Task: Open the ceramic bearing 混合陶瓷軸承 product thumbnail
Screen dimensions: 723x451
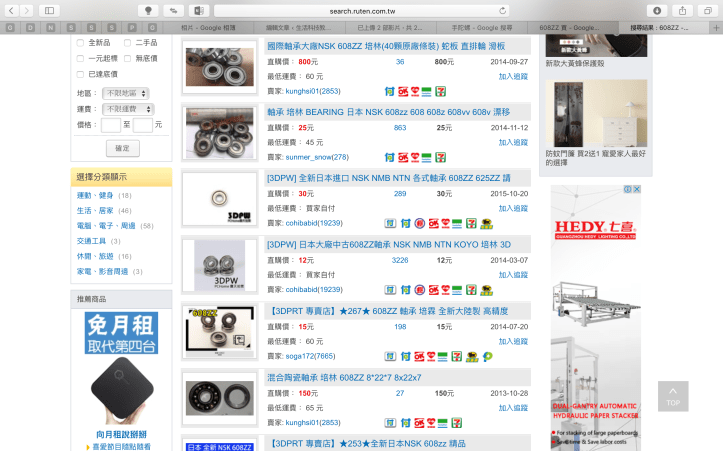Action: [x=219, y=392]
